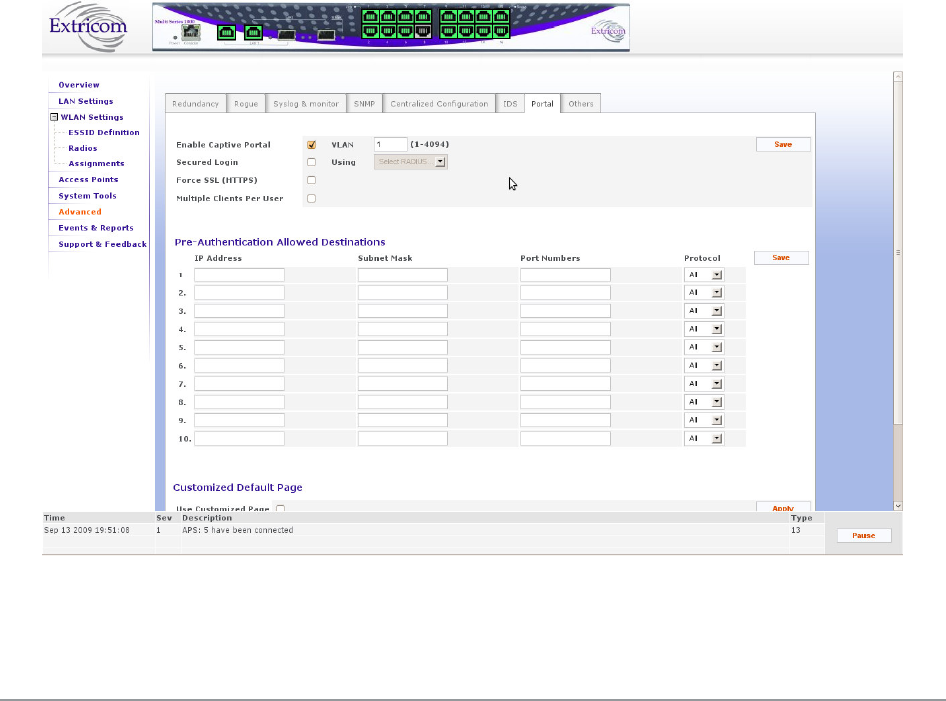Open the Assignments page
The width and height of the screenshot is (946, 701).
97,163
